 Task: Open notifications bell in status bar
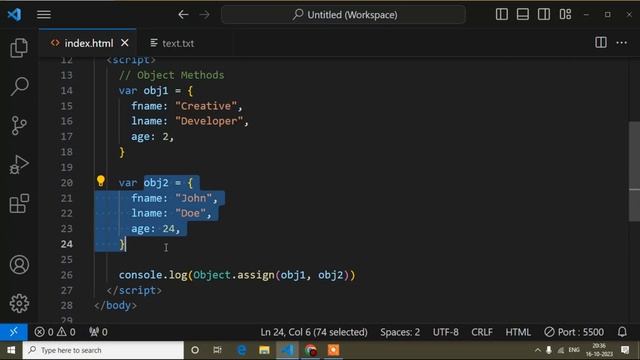pyautogui.click(x=622, y=332)
